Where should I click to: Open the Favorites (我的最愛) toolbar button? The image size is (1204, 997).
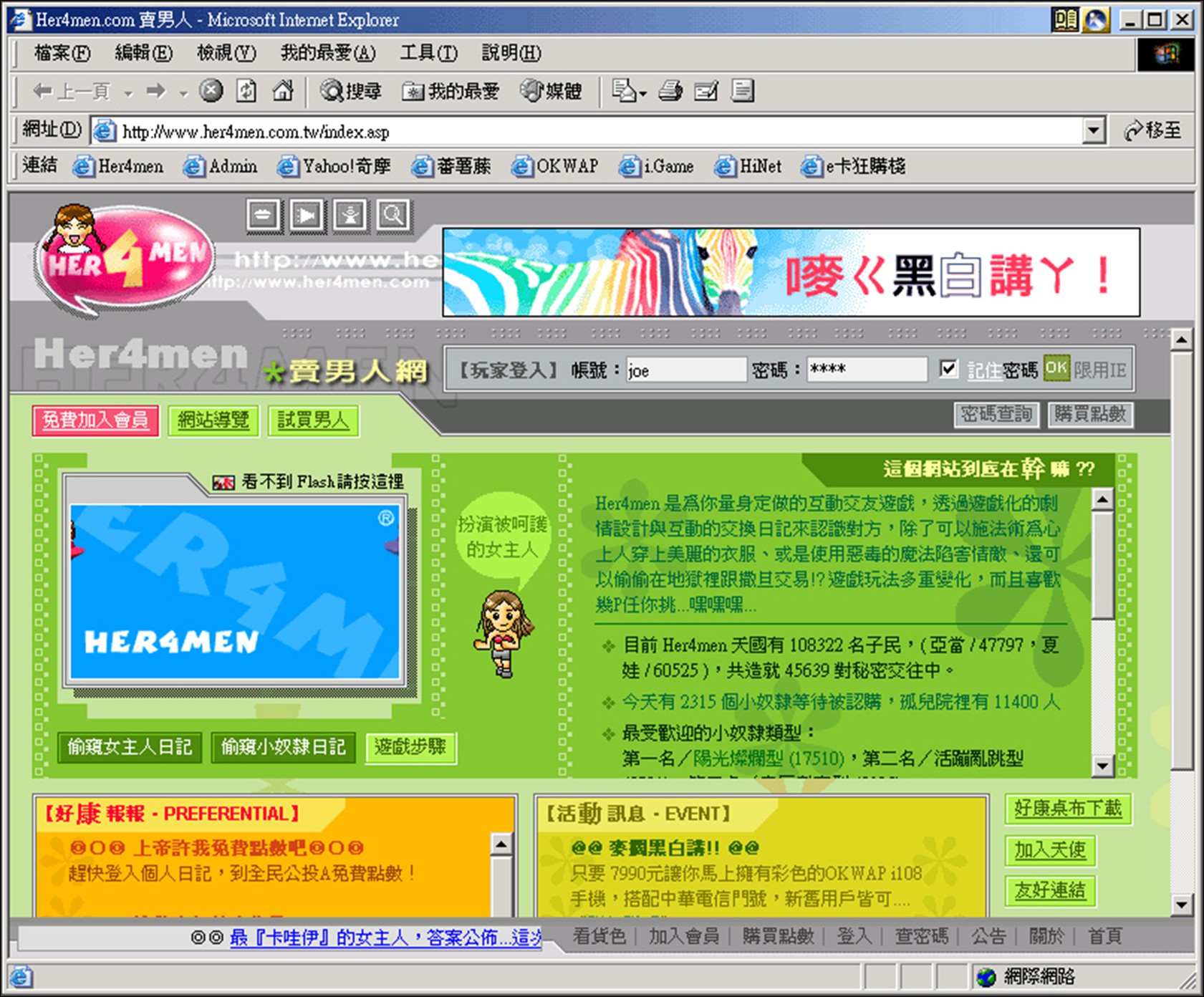pyautogui.click(x=451, y=91)
